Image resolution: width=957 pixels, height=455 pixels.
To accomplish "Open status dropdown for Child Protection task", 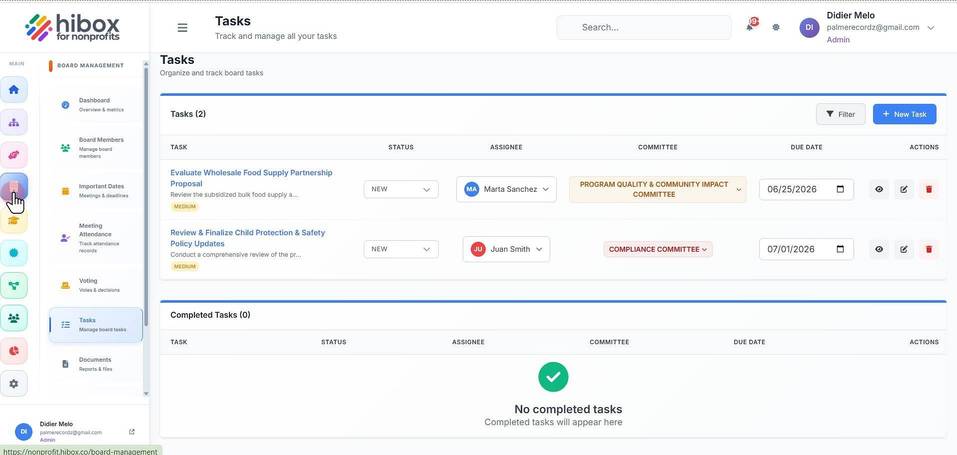I will coord(401,249).
